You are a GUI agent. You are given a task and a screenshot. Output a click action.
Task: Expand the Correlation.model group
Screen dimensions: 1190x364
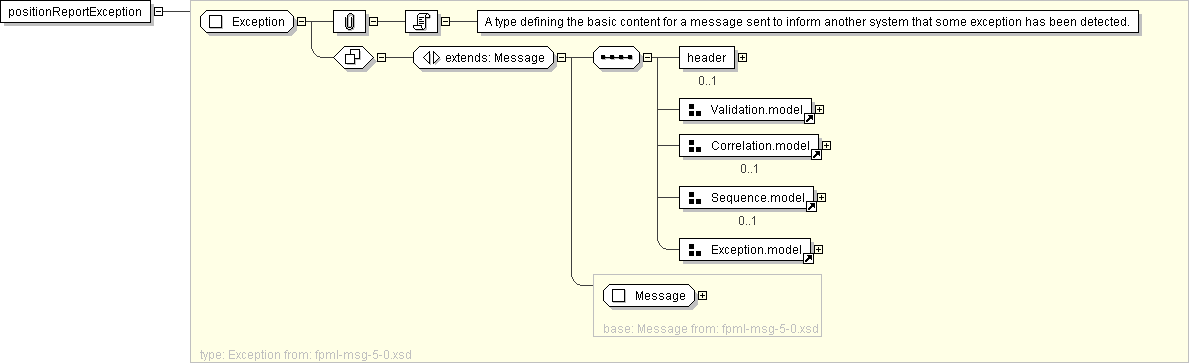tap(826, 146)
